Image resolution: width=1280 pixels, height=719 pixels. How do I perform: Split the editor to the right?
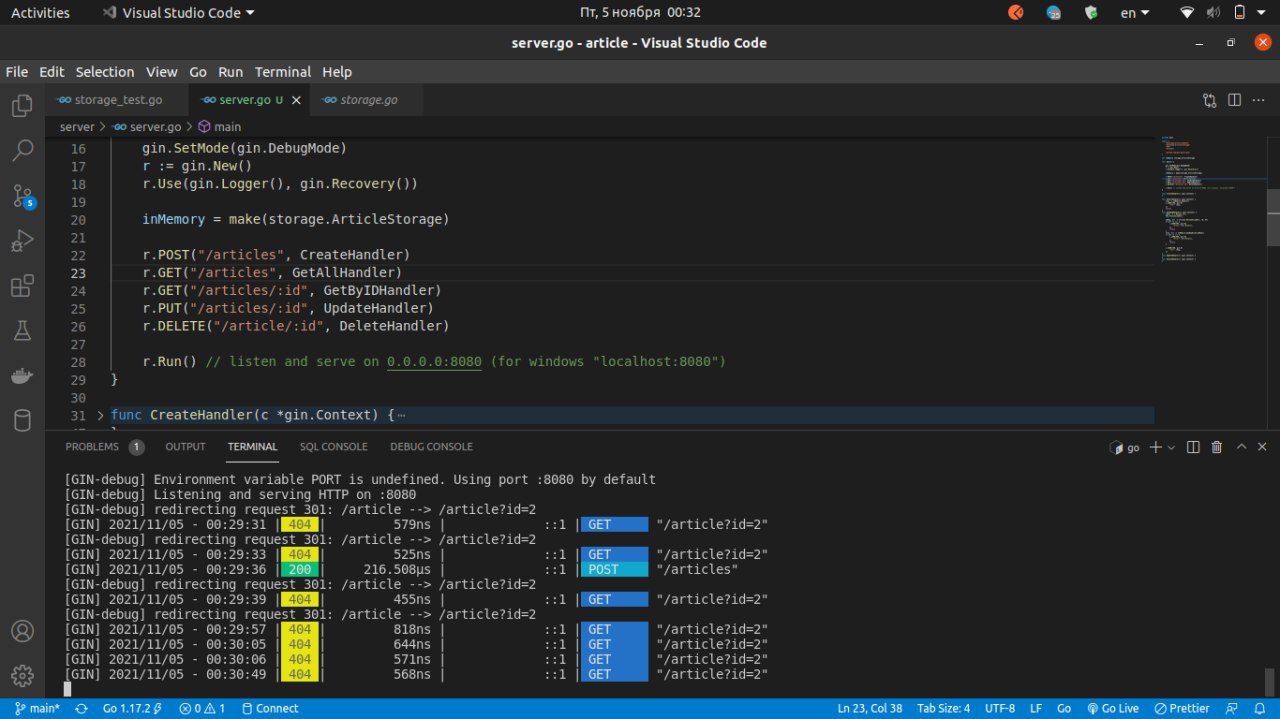coord(1234,100)
